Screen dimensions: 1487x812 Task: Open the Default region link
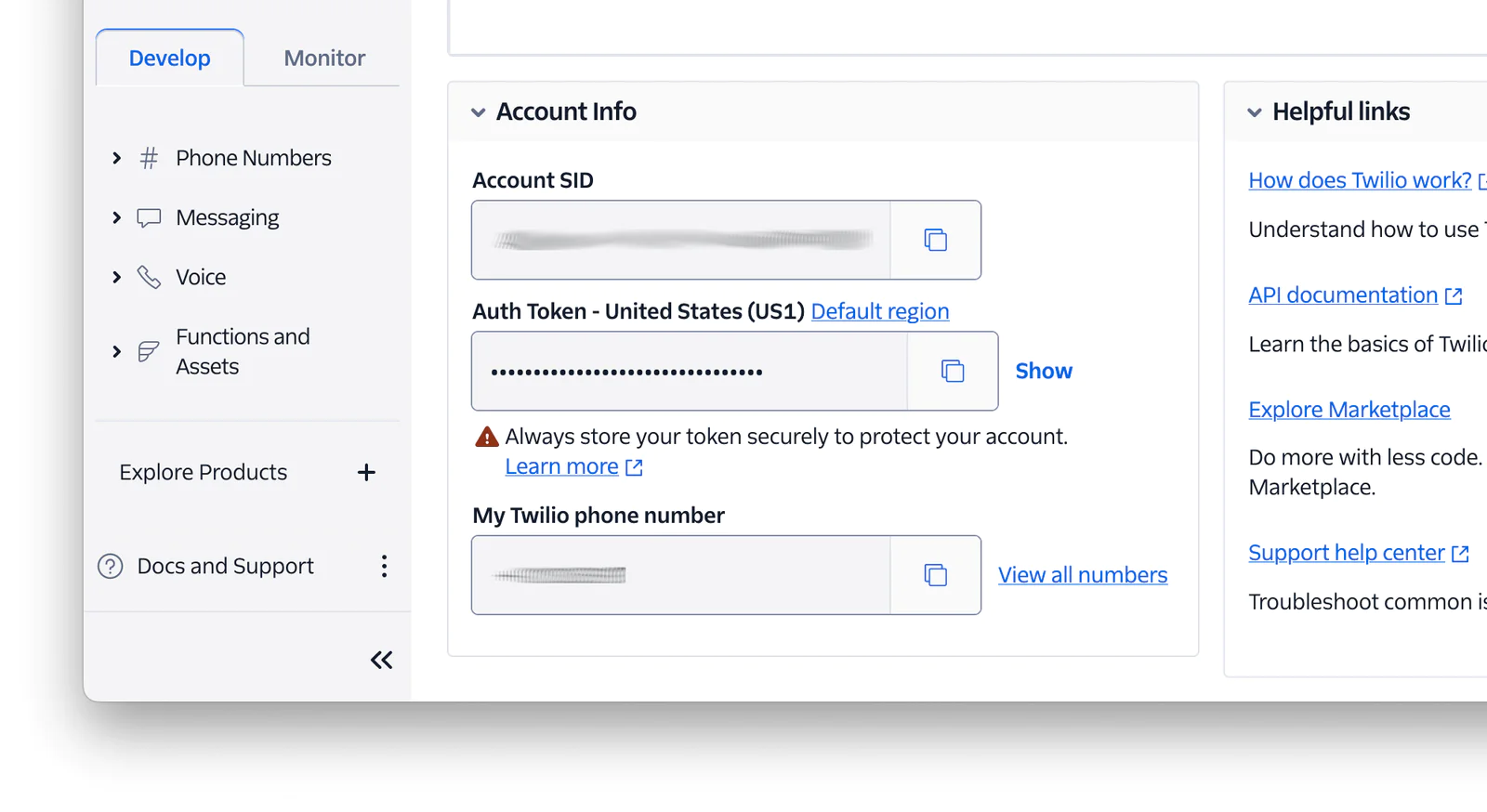pos(880,311)
